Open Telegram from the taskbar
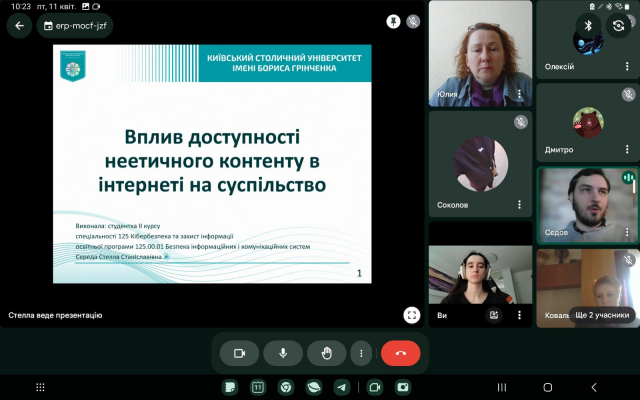The width and height of the screenshot is (640, 400). (341, 387)
